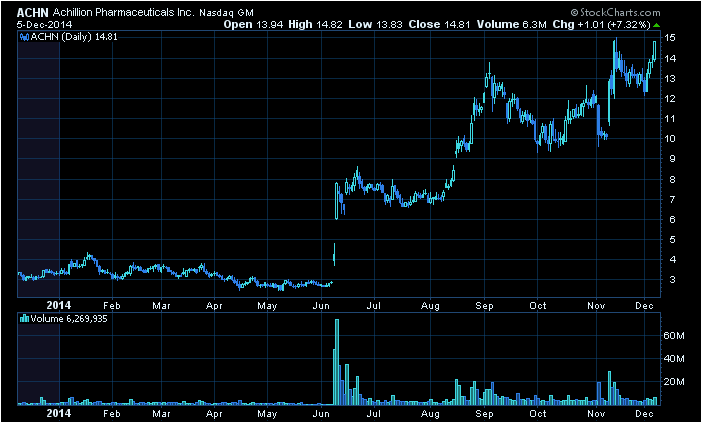Image resolution: width=702 pixels, height=423 pixels.
Task: Click the candlestick icon beside ACHN (Daily)
Action: [25, 37]
